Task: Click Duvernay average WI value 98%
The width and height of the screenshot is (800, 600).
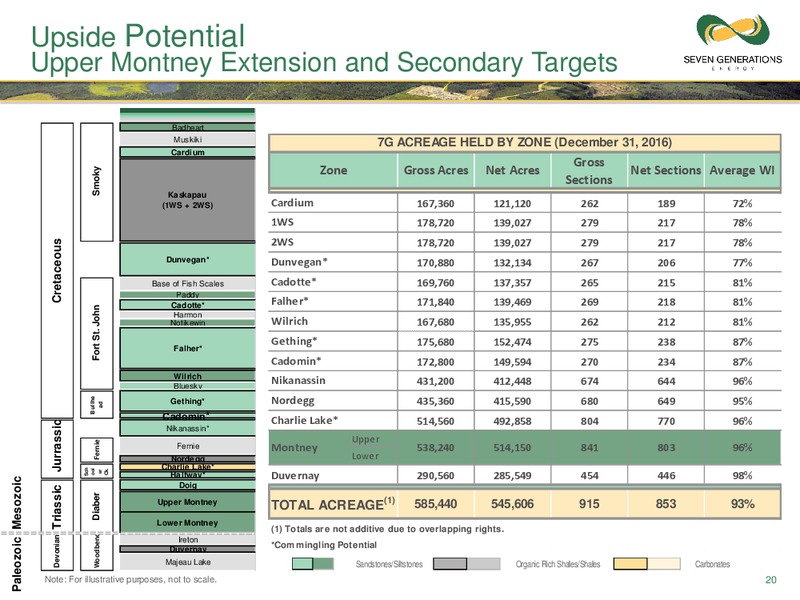Action: 742,476
